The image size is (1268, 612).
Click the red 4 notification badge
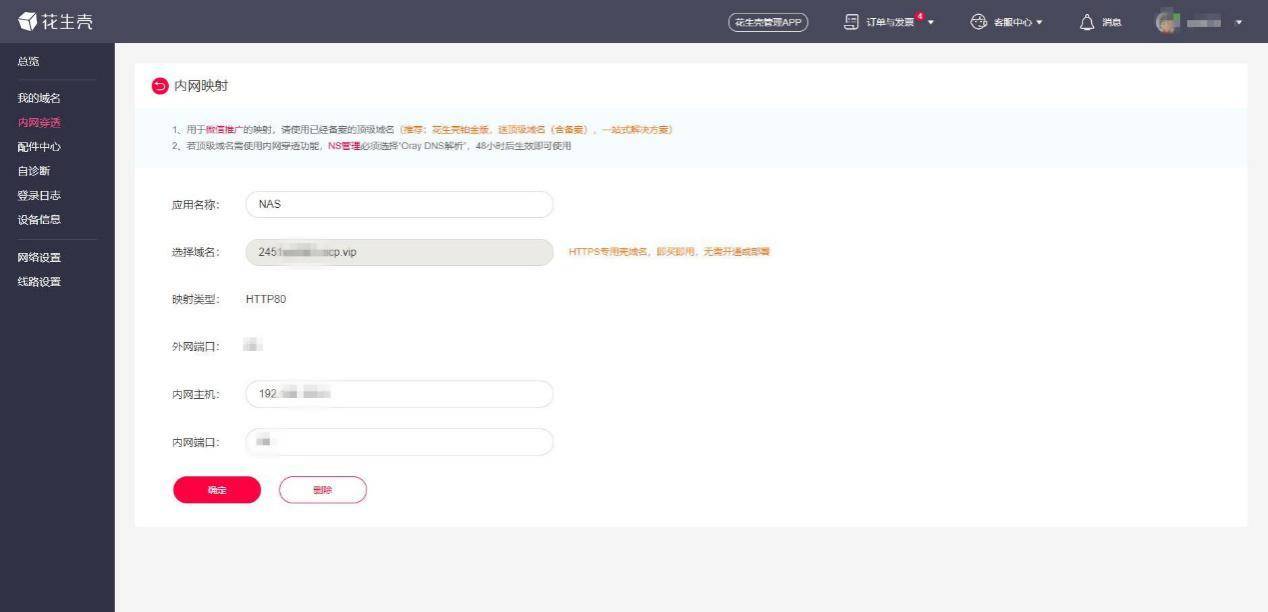[x=919, y=16]
